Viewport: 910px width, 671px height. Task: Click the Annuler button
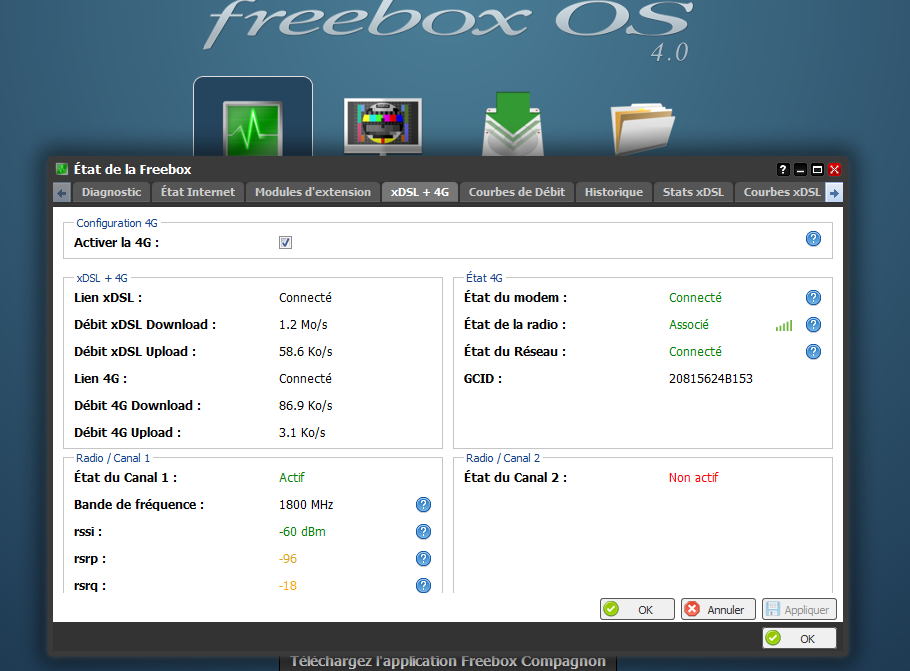pos(718,609)
